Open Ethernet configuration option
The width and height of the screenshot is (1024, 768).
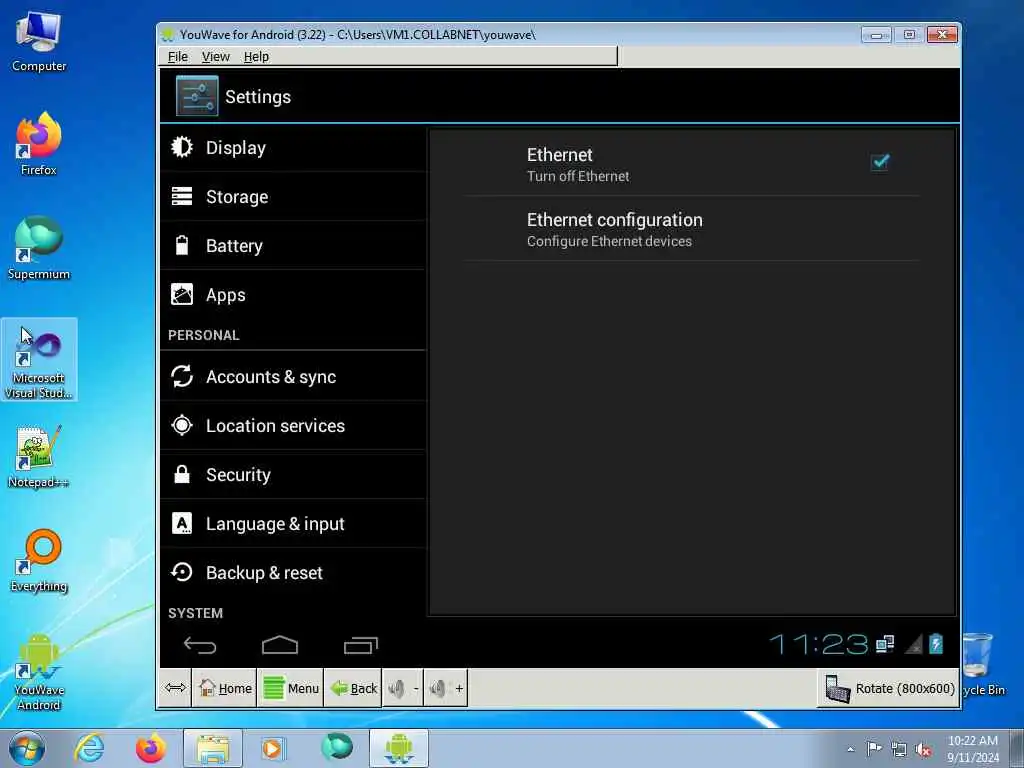point(692,229)
